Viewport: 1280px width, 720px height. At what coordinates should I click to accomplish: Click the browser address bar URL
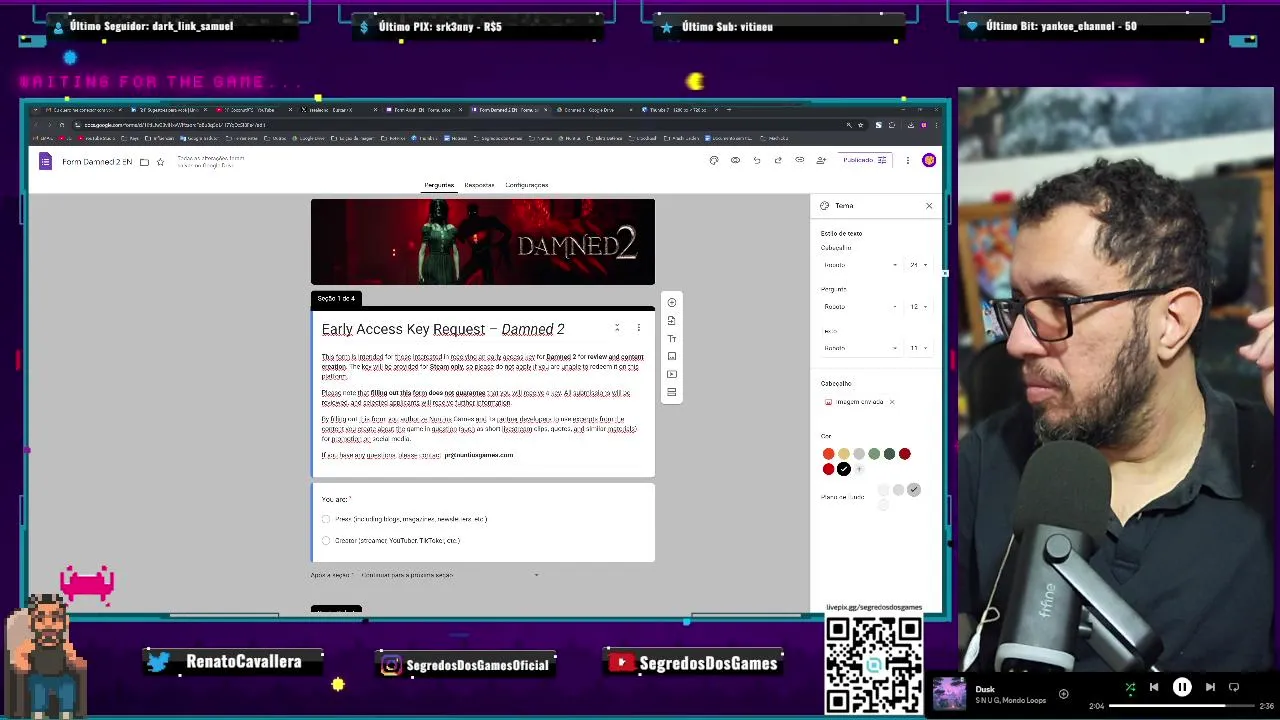(x=175, y=125)
